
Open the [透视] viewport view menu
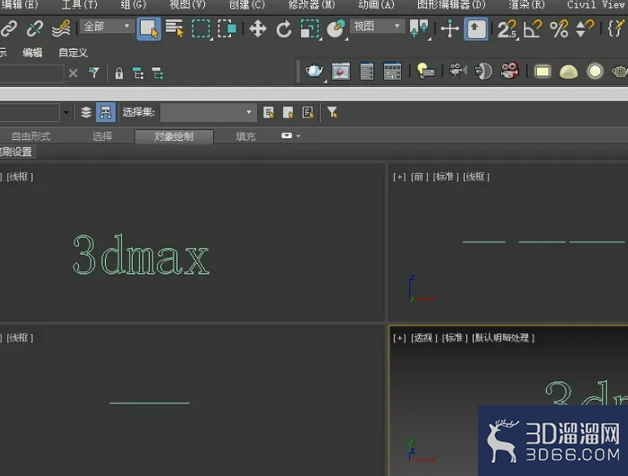[424, 338]
